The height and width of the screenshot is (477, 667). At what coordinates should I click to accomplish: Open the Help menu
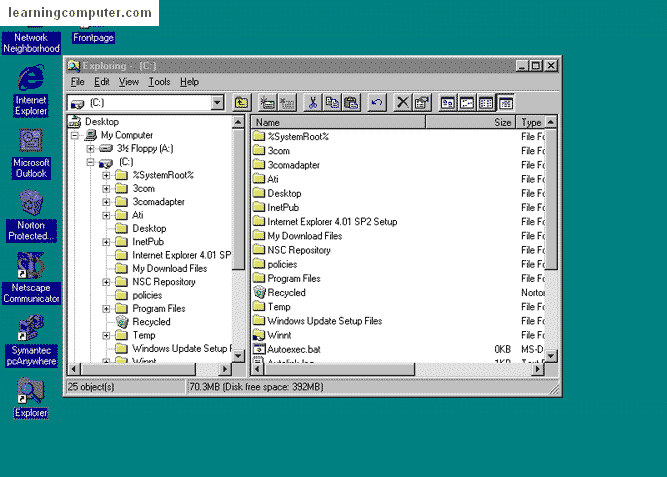[189, 82]
